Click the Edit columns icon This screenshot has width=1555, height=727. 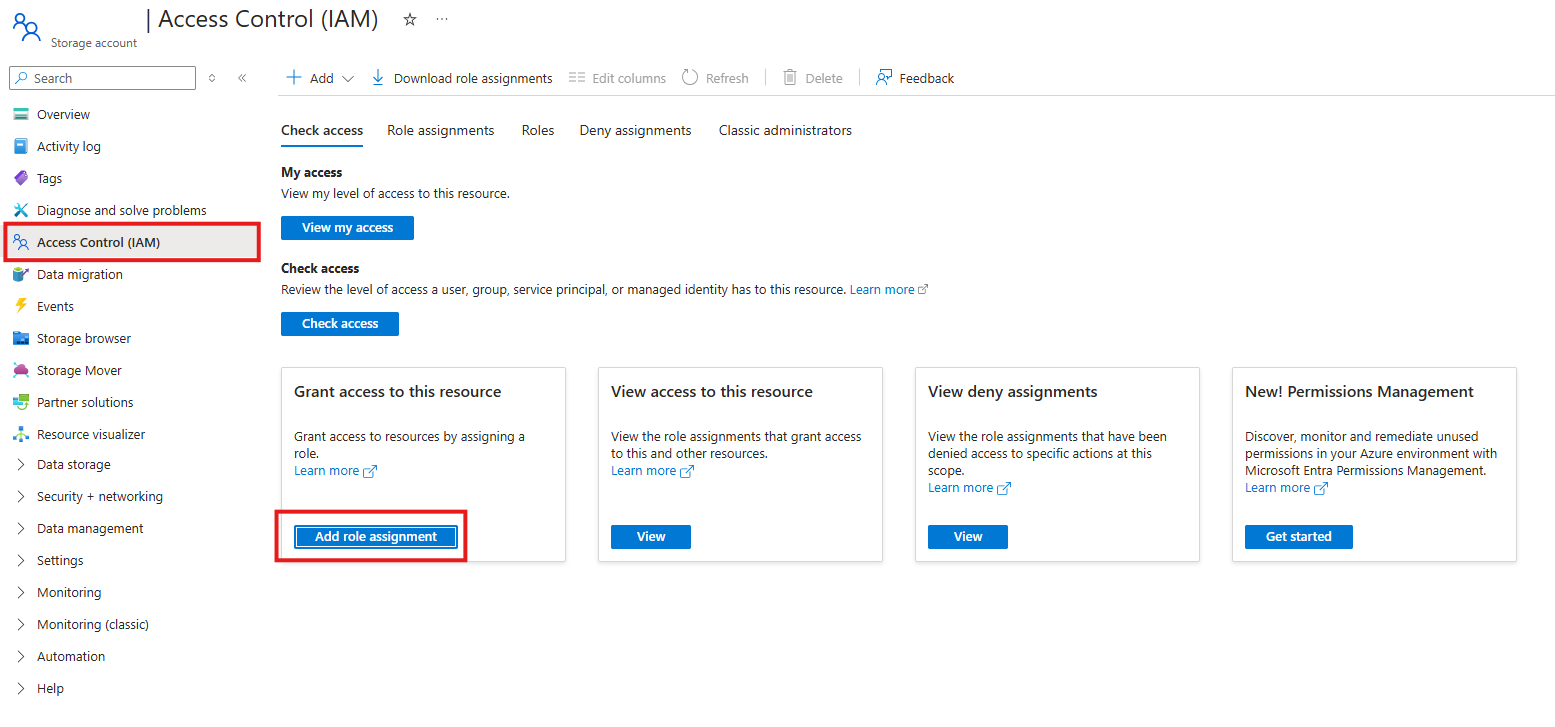point(577,78)
